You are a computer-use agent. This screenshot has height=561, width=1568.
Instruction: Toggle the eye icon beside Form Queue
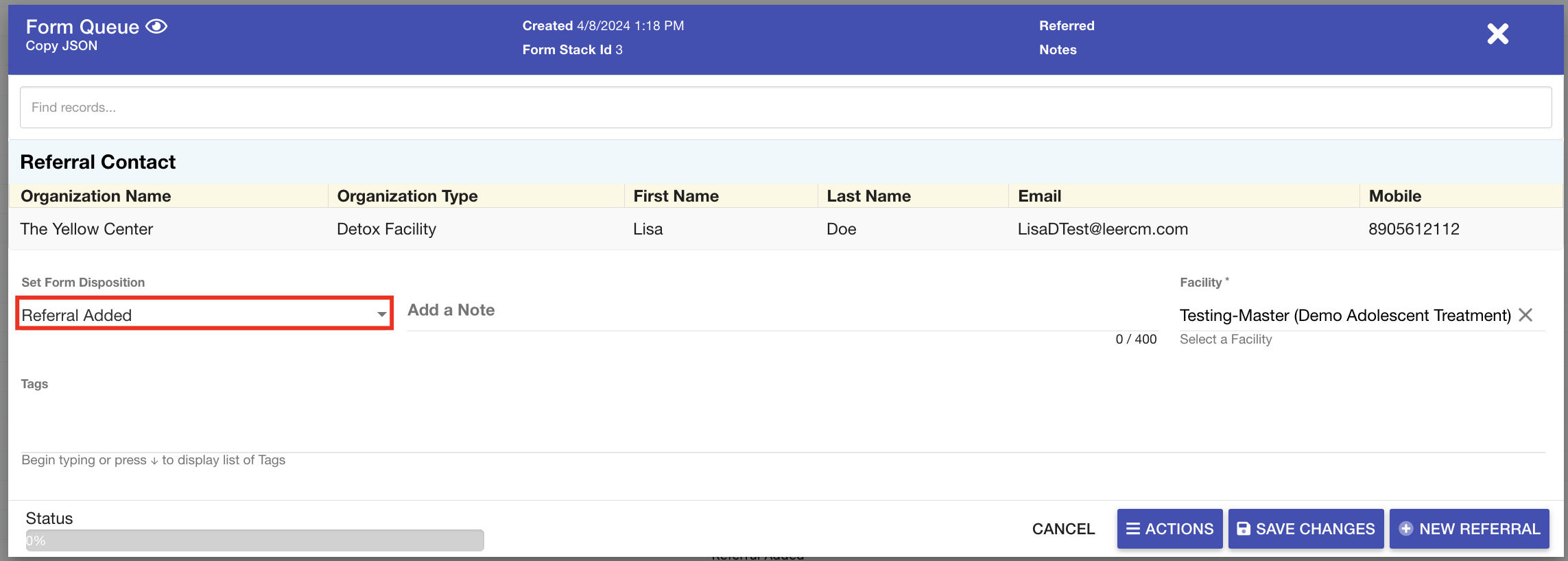pos(156,27)
